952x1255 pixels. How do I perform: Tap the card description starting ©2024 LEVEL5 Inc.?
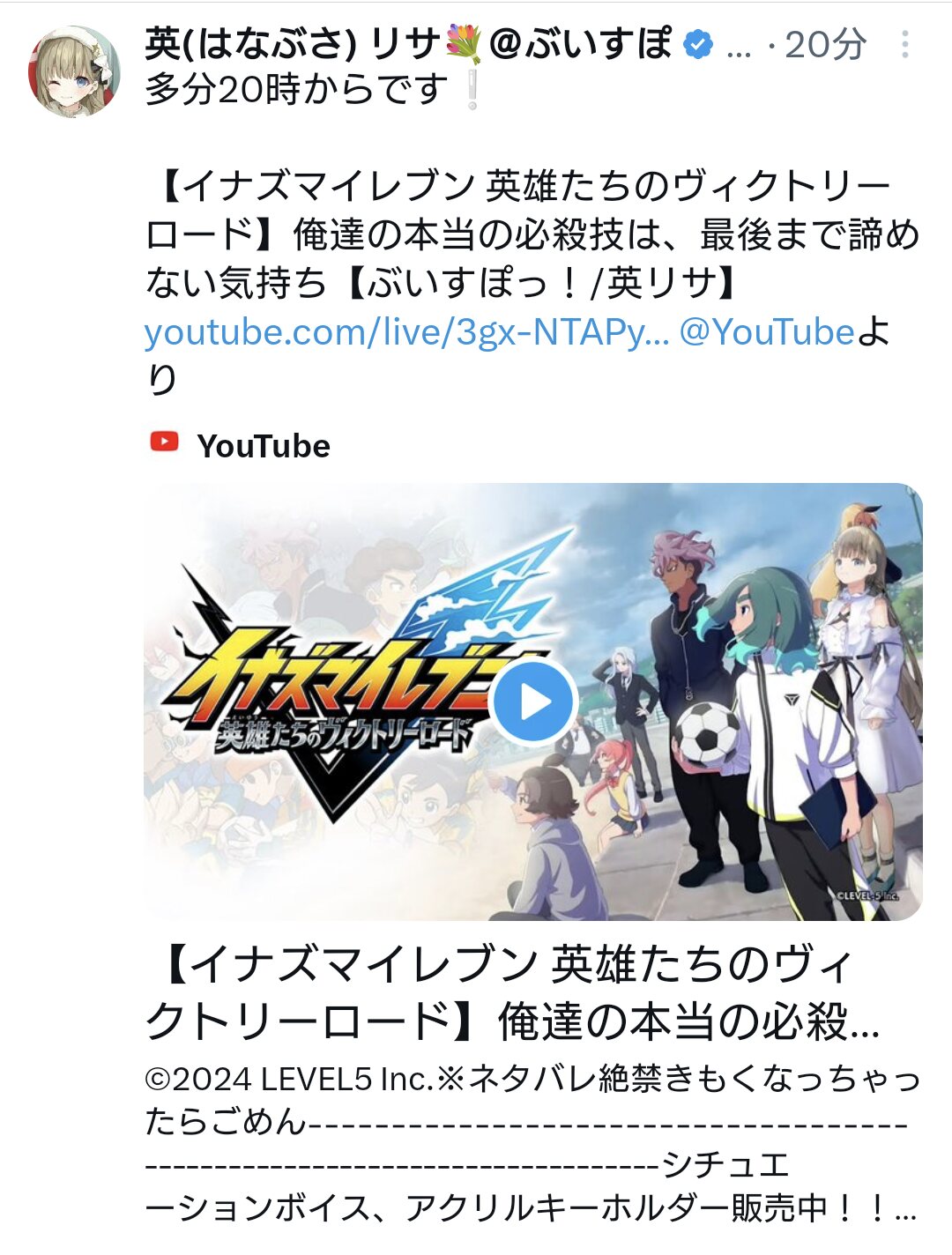coord(532,1142)
